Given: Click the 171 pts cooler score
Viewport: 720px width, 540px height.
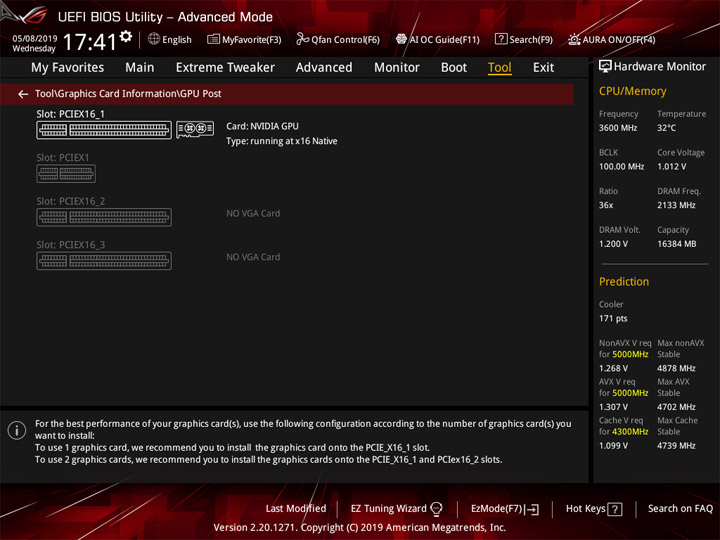Looking at the screenshot, I should (613, 319).
